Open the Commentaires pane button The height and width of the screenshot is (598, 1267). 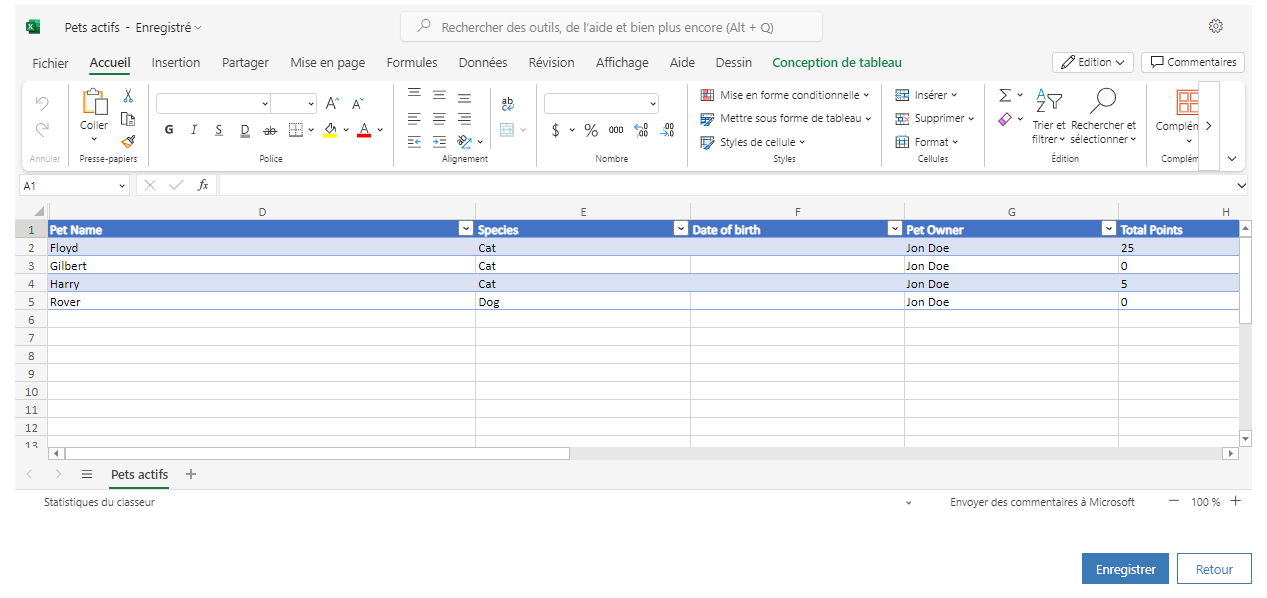click(1193, 62)
